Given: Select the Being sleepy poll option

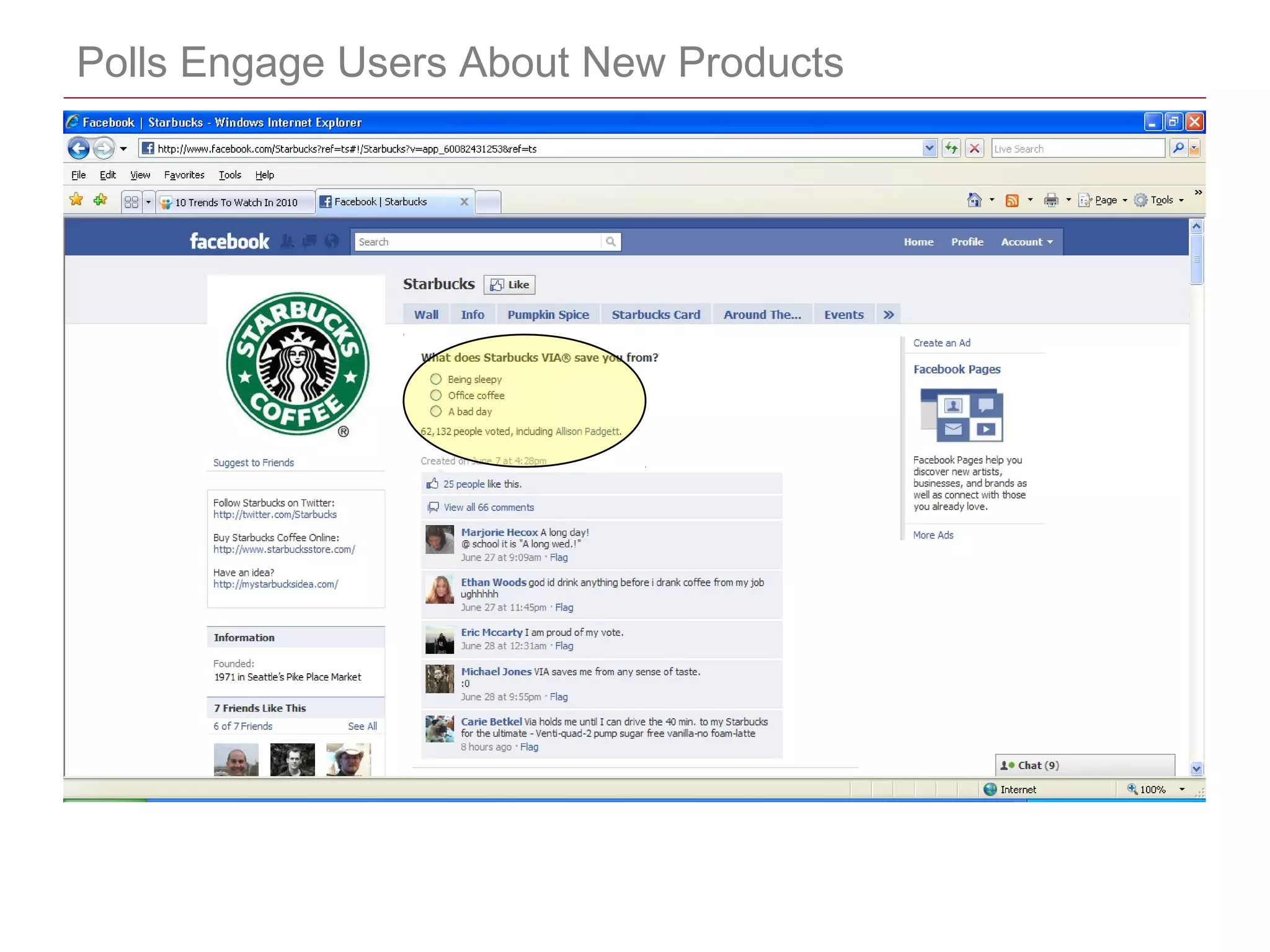Looking at the screenshot, I should click(436, 379).
